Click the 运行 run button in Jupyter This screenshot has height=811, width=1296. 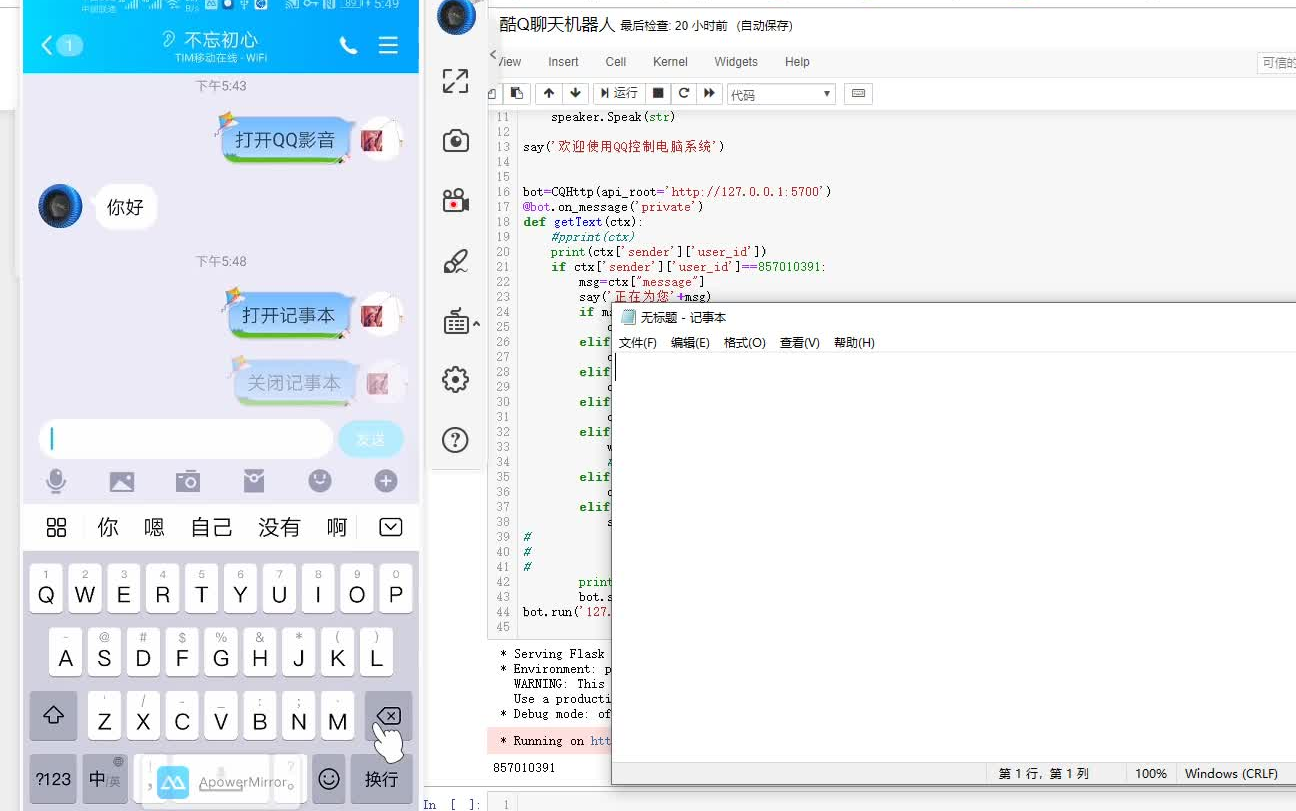click(618, 93)
